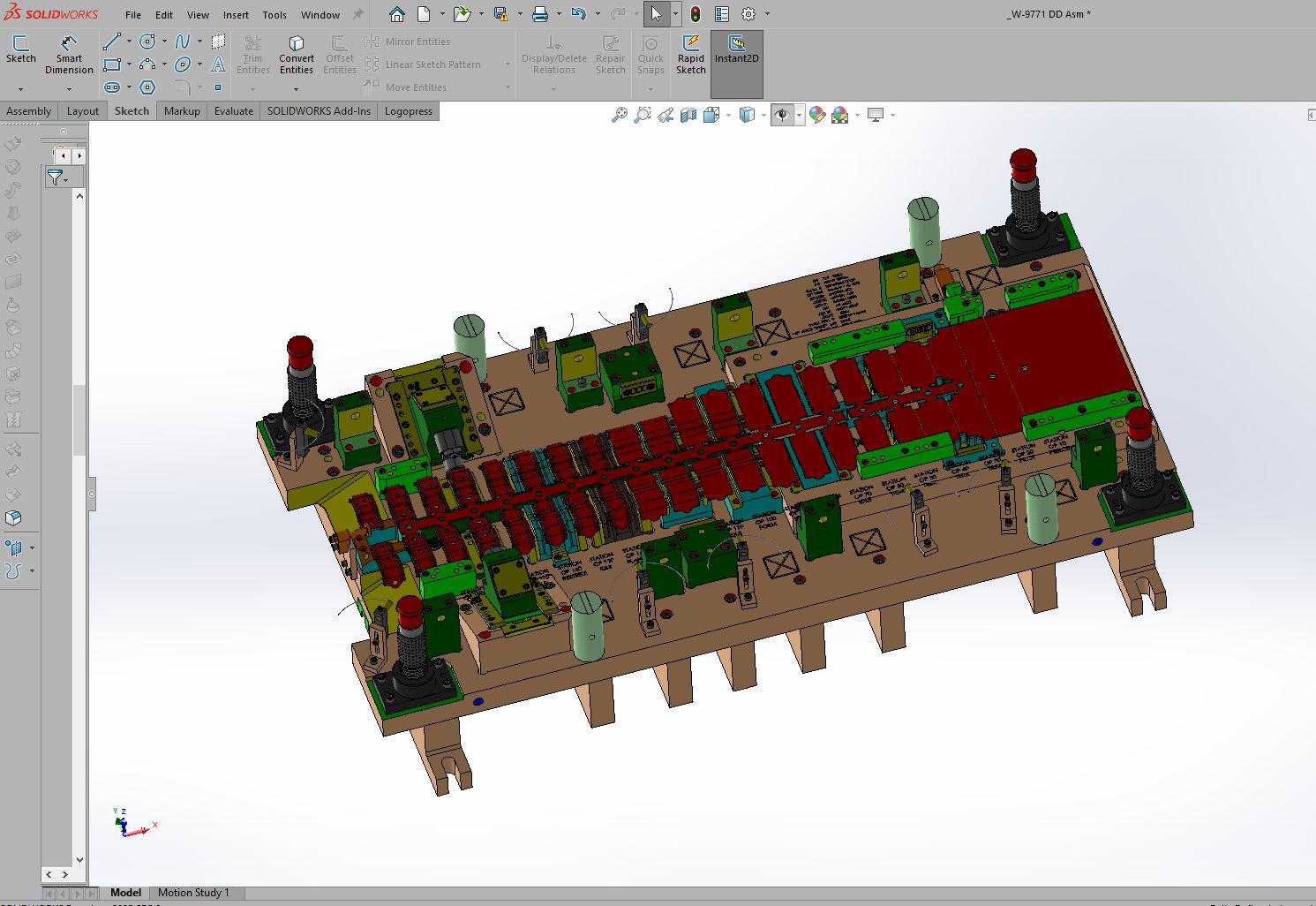The height and width of the screenshot is (906, 1316).
Task: Select the Spline sketch tool
Action: pos(182,42)
